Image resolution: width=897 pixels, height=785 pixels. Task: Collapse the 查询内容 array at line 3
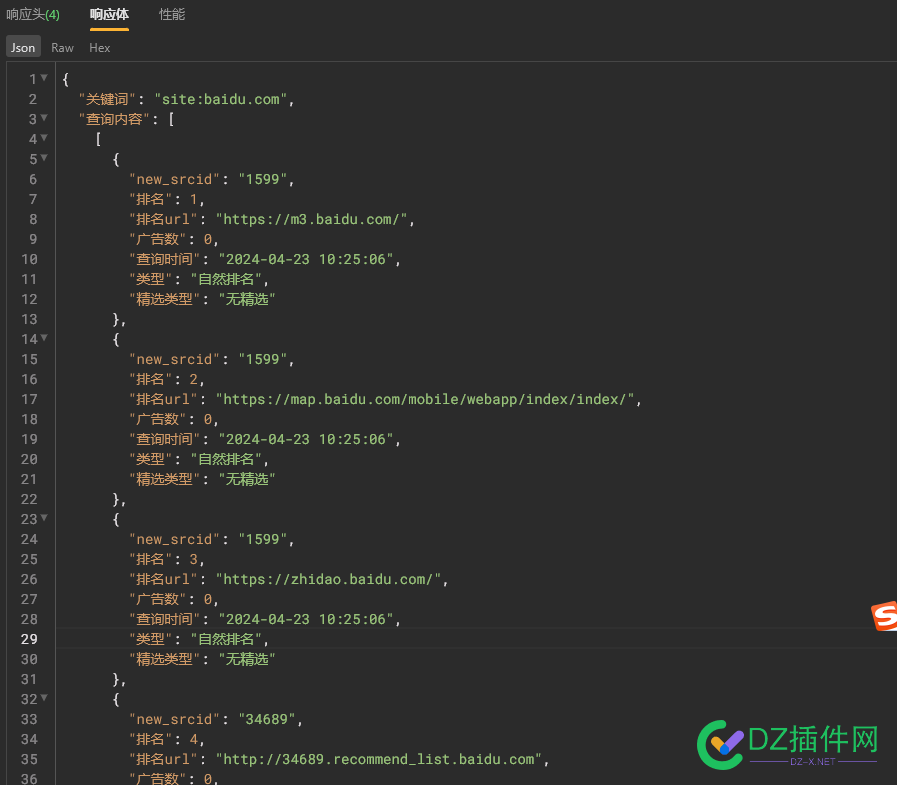44,118
